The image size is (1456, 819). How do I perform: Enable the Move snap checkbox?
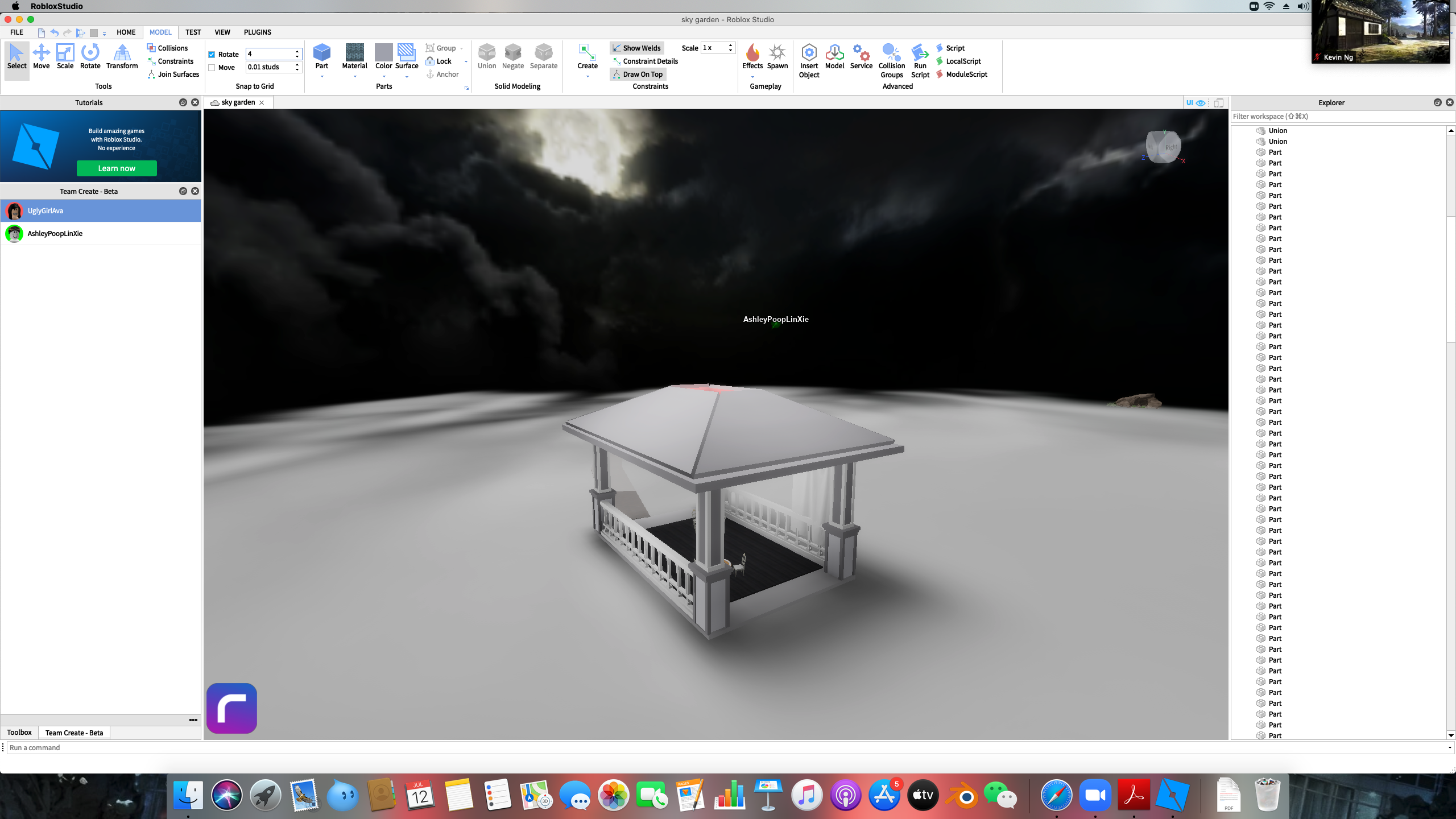coord(212,68)
